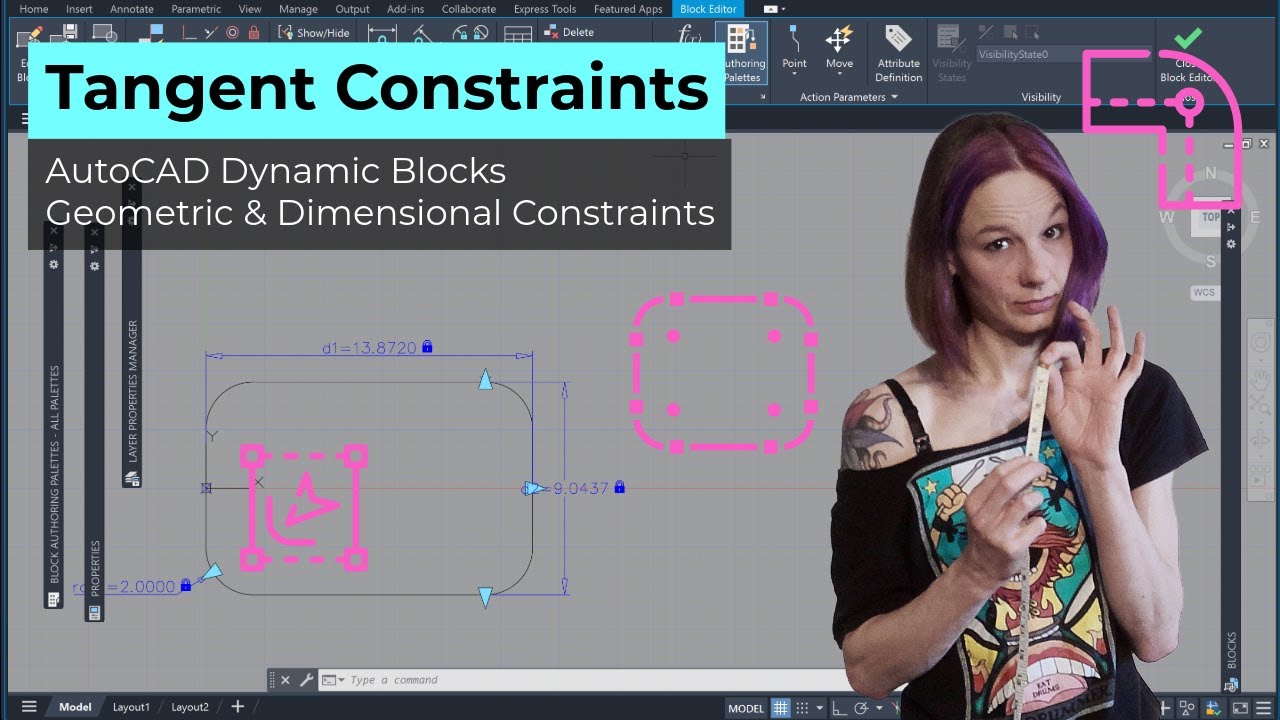This screenshot has width=1280, height=720.
Task: Close the command line with its X
Action: 285,680
